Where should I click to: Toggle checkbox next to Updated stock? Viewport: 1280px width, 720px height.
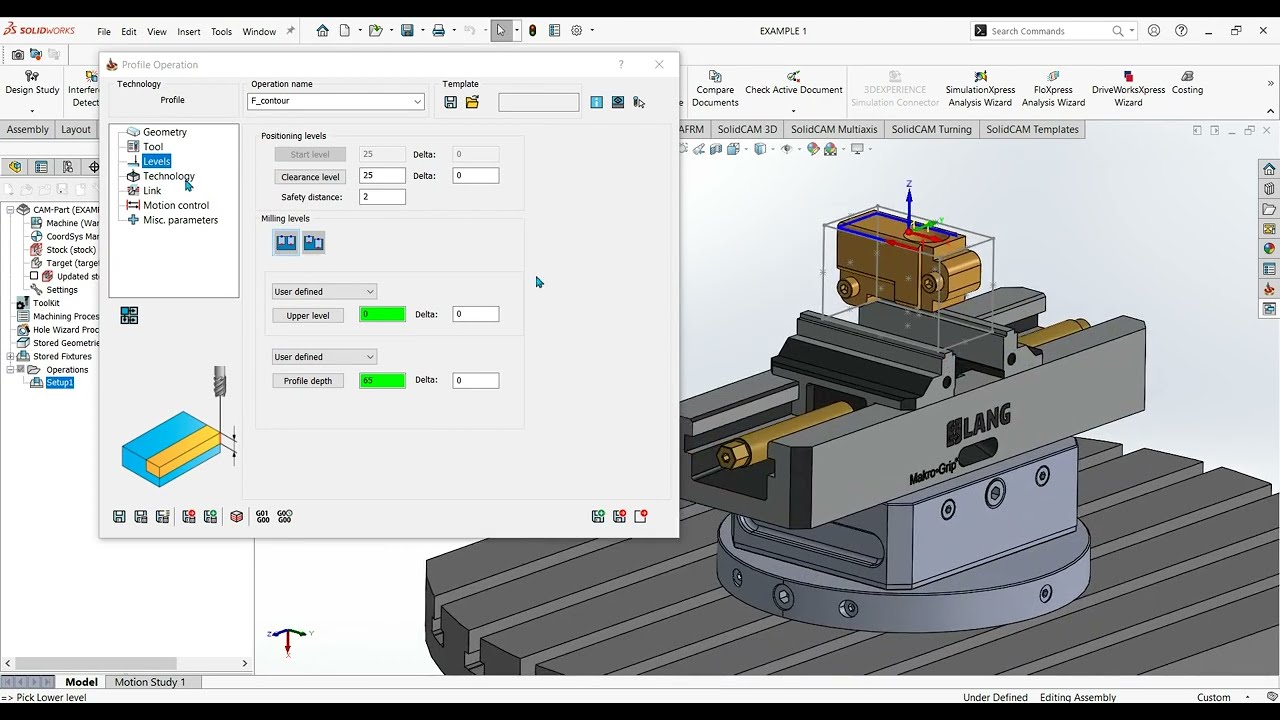(34, 276)
